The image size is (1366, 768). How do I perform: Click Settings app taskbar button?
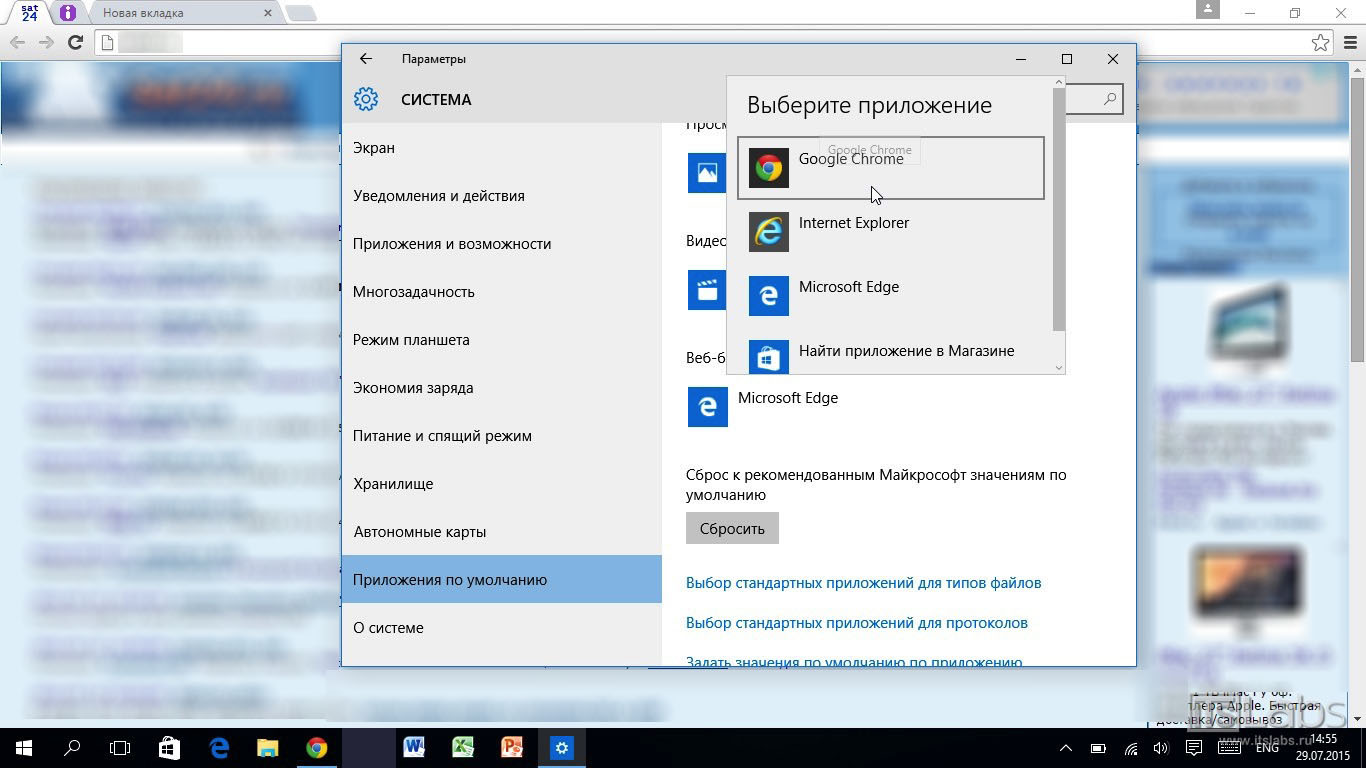[x=561, y=747]
